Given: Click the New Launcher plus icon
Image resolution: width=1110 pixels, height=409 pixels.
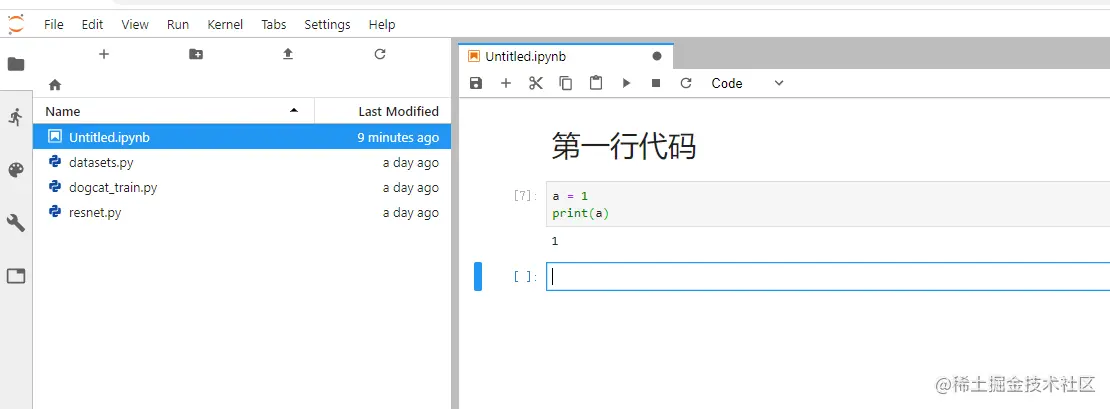Looking at the screenshot, I should click(x=103, y=54).
